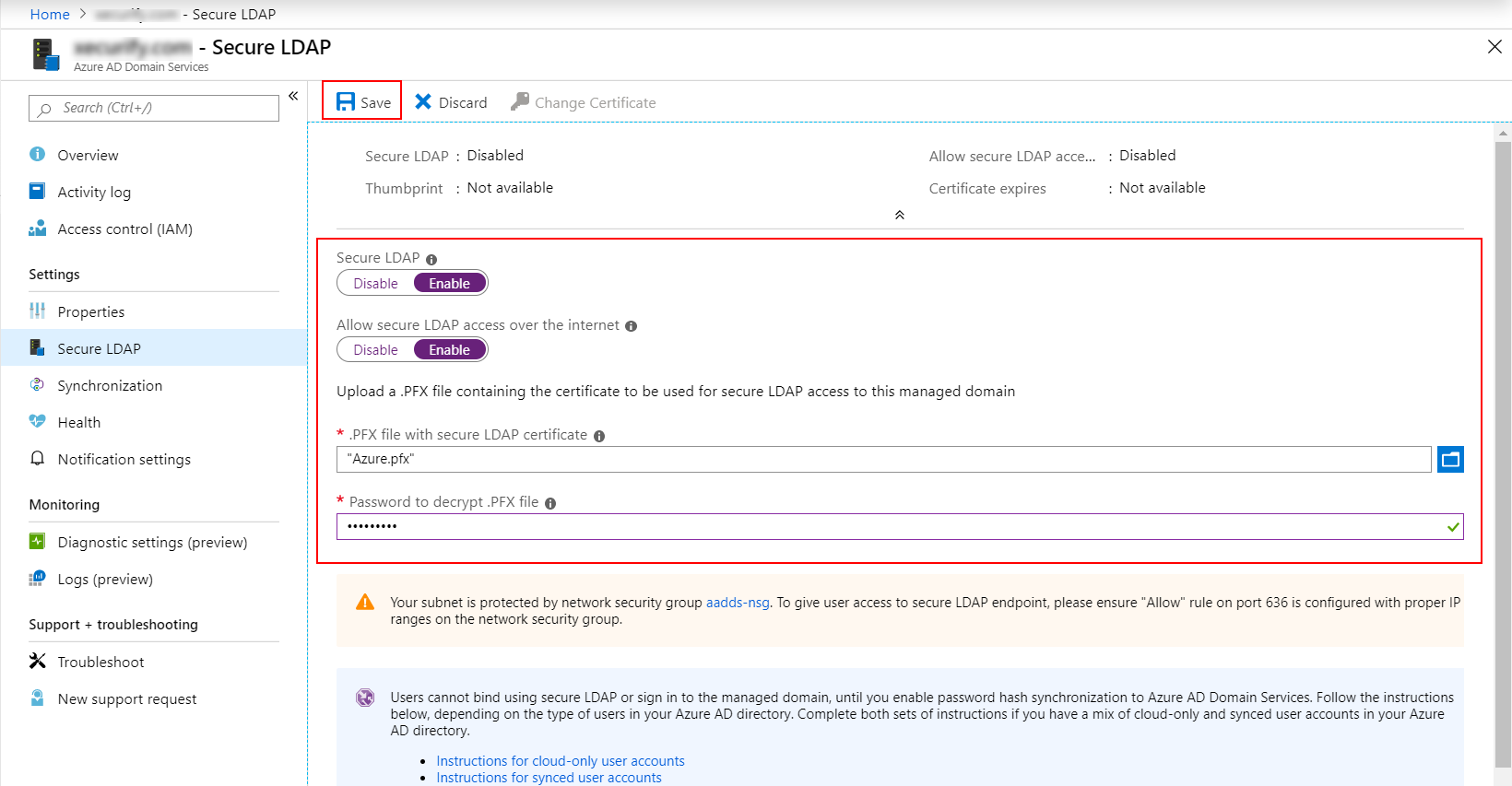Click the Health heart icon
Viewport: 1512px width, 786px height.
(37, 421)
